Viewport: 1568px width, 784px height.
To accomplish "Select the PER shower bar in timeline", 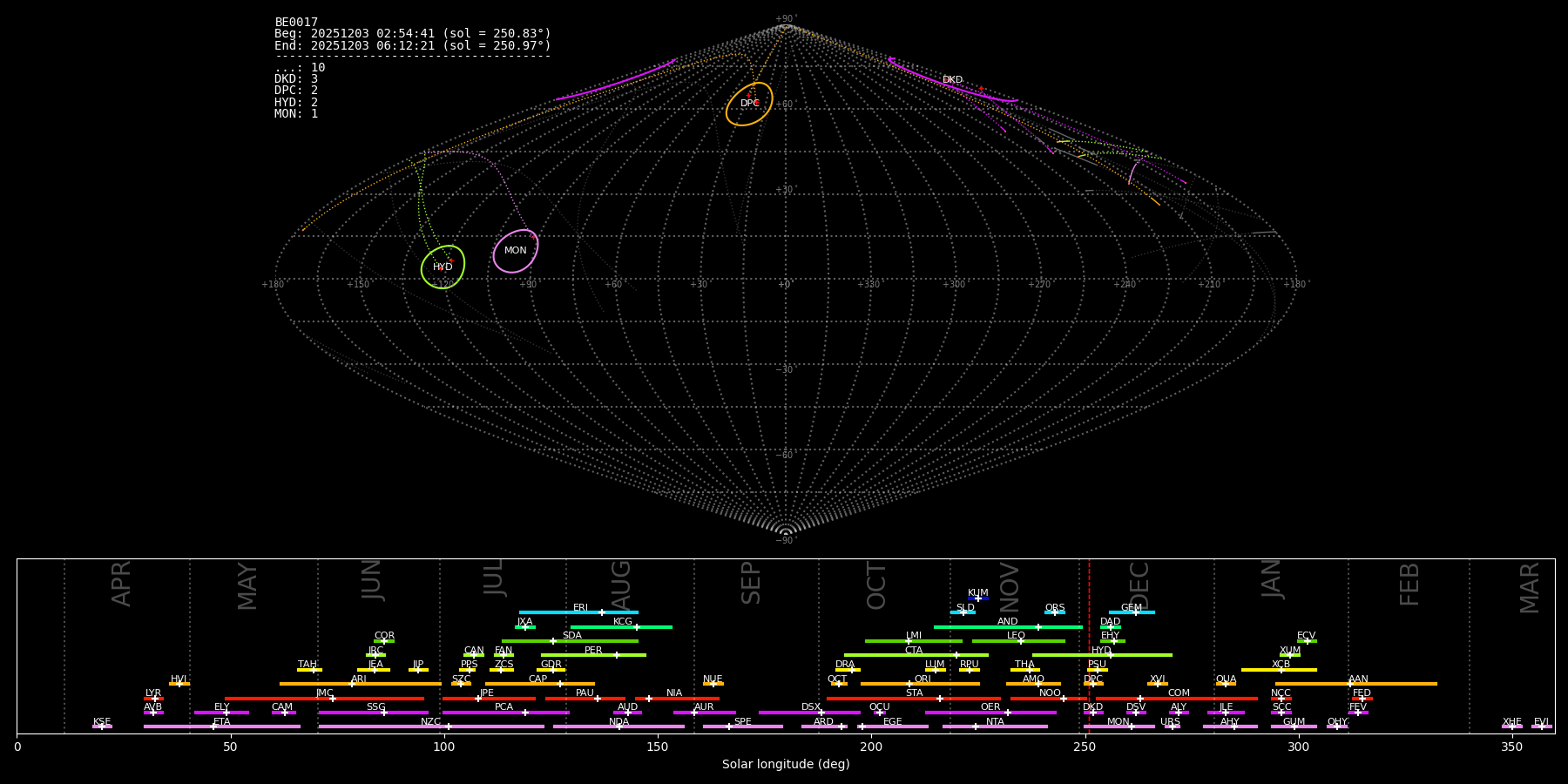I will (593, 655).
